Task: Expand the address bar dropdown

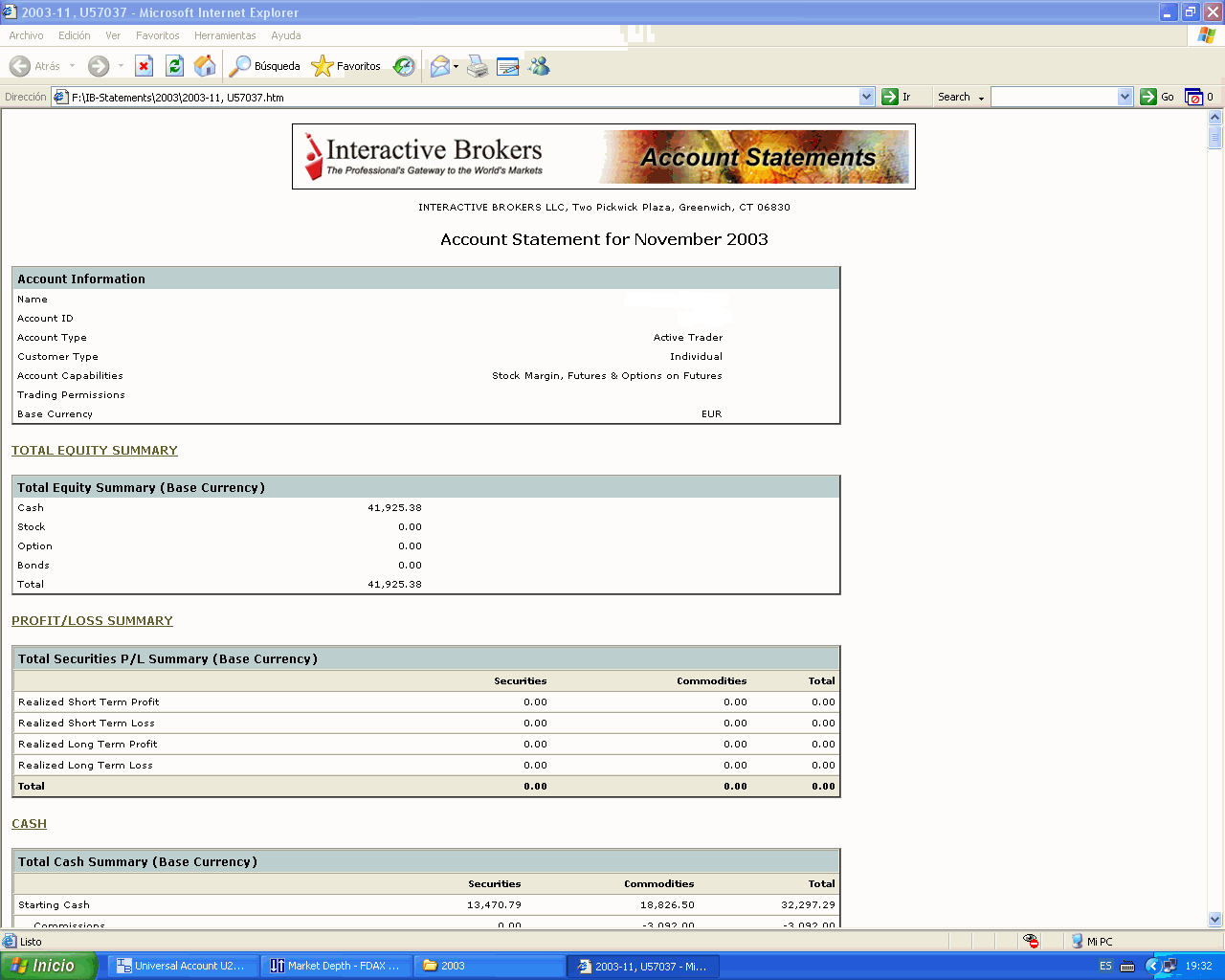Action: click(867, 97)
